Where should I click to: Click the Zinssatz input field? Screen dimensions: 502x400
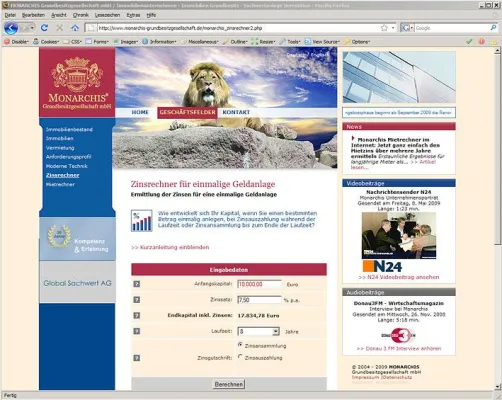coord(259,300)
